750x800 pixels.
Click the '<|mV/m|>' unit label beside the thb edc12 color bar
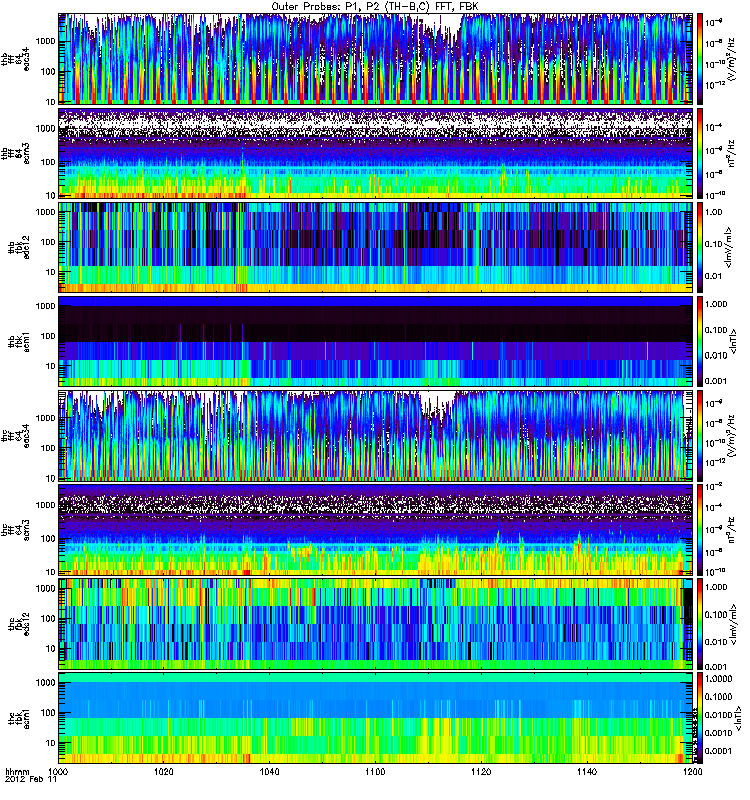[x=729, y=247]
